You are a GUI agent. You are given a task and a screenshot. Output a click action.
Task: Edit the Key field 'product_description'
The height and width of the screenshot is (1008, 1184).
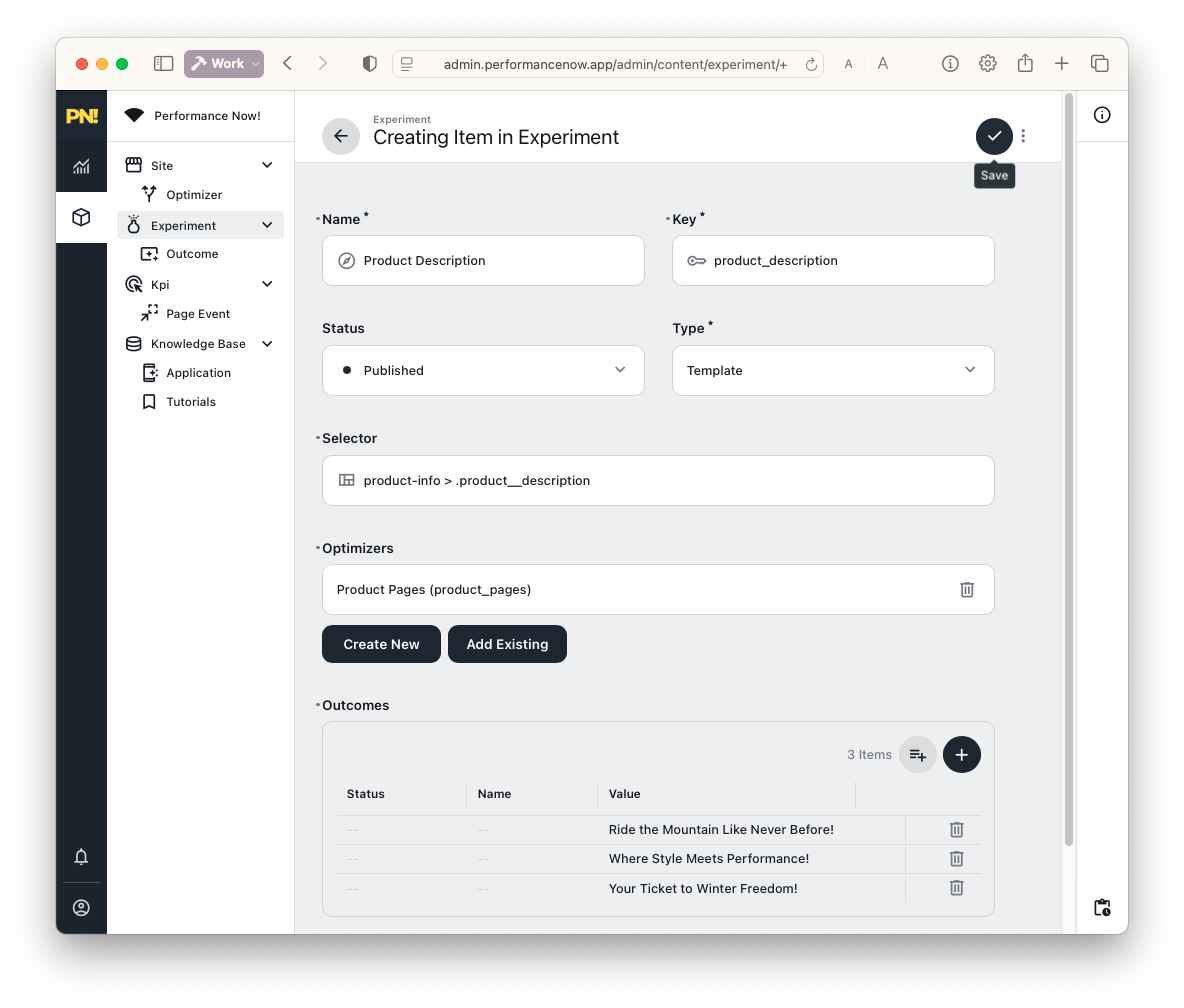pyautogui.click(x=833, y=260)
